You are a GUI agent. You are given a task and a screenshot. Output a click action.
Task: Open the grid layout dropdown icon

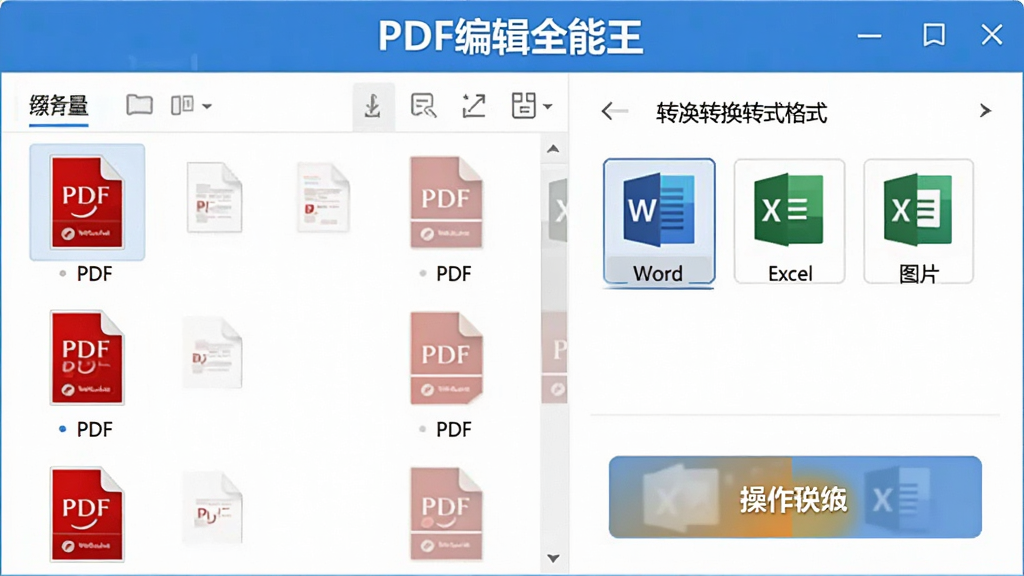coord(531,105)
